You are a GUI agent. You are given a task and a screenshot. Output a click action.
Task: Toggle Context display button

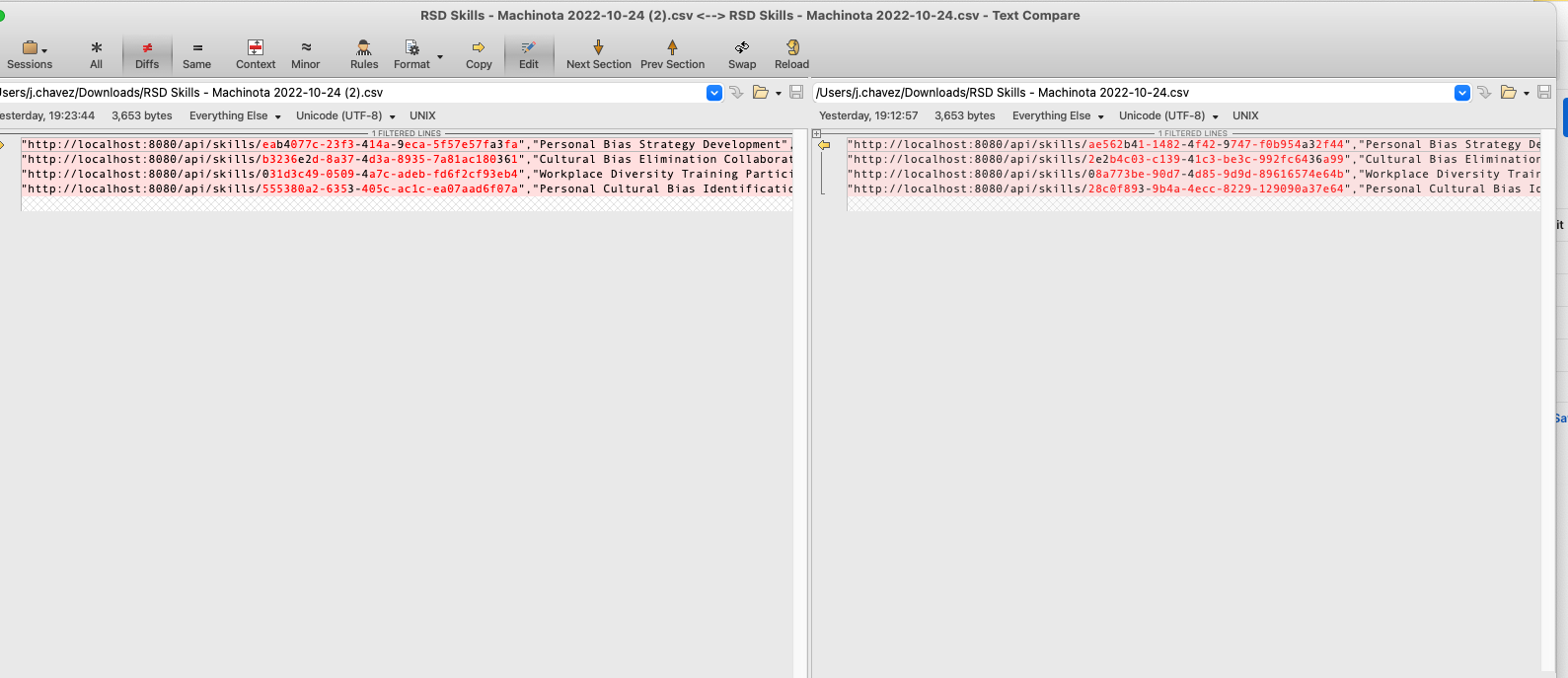(x=256, y=54)
